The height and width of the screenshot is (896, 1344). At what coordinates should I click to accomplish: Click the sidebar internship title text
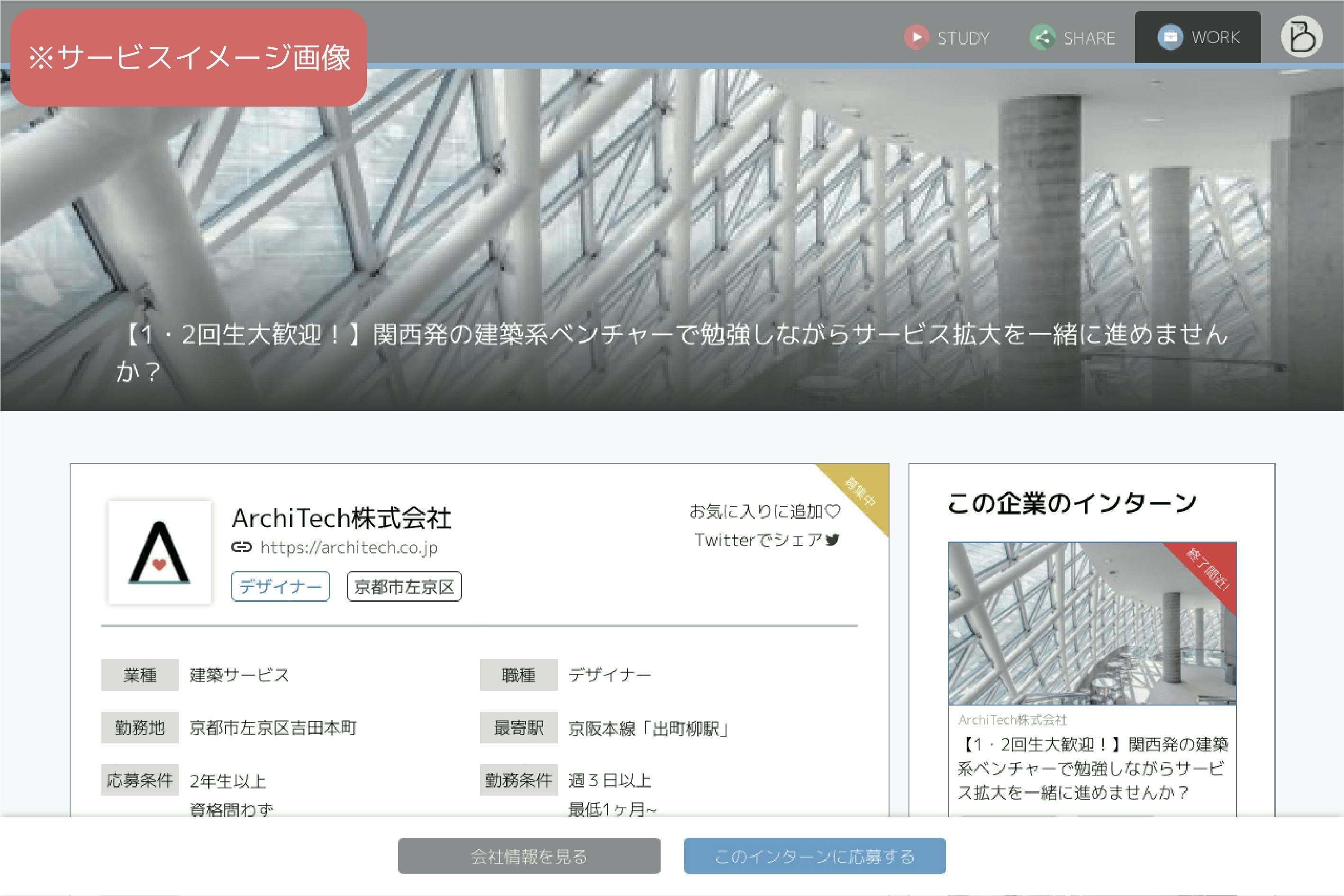pyautogui.click(x=1091, y=768)
